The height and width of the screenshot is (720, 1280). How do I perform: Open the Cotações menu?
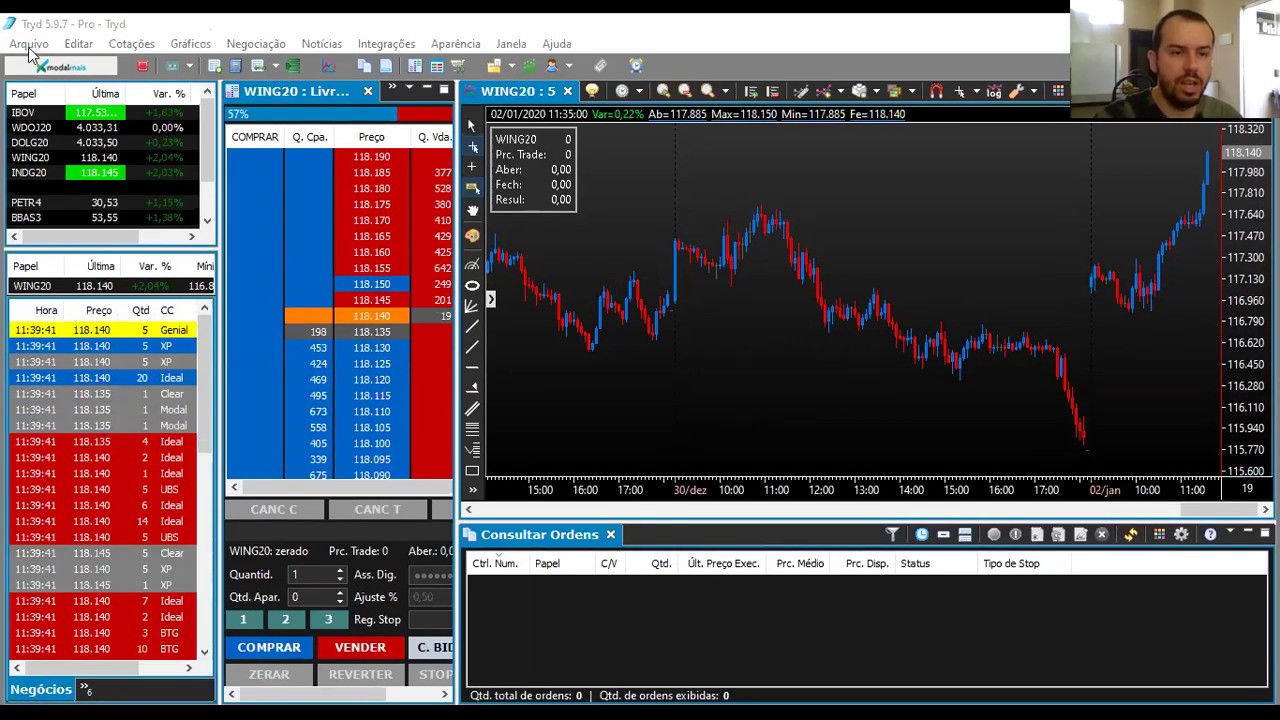click(131, 44)
